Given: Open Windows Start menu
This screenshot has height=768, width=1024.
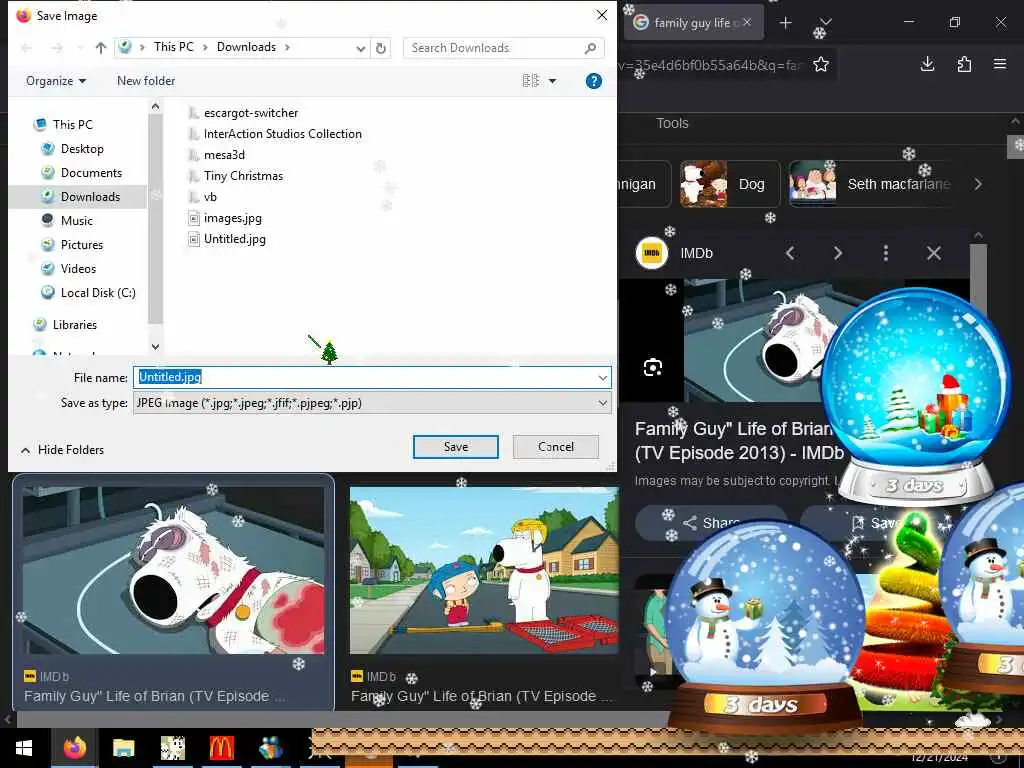Looking at the screenshot, I should 24,748.
